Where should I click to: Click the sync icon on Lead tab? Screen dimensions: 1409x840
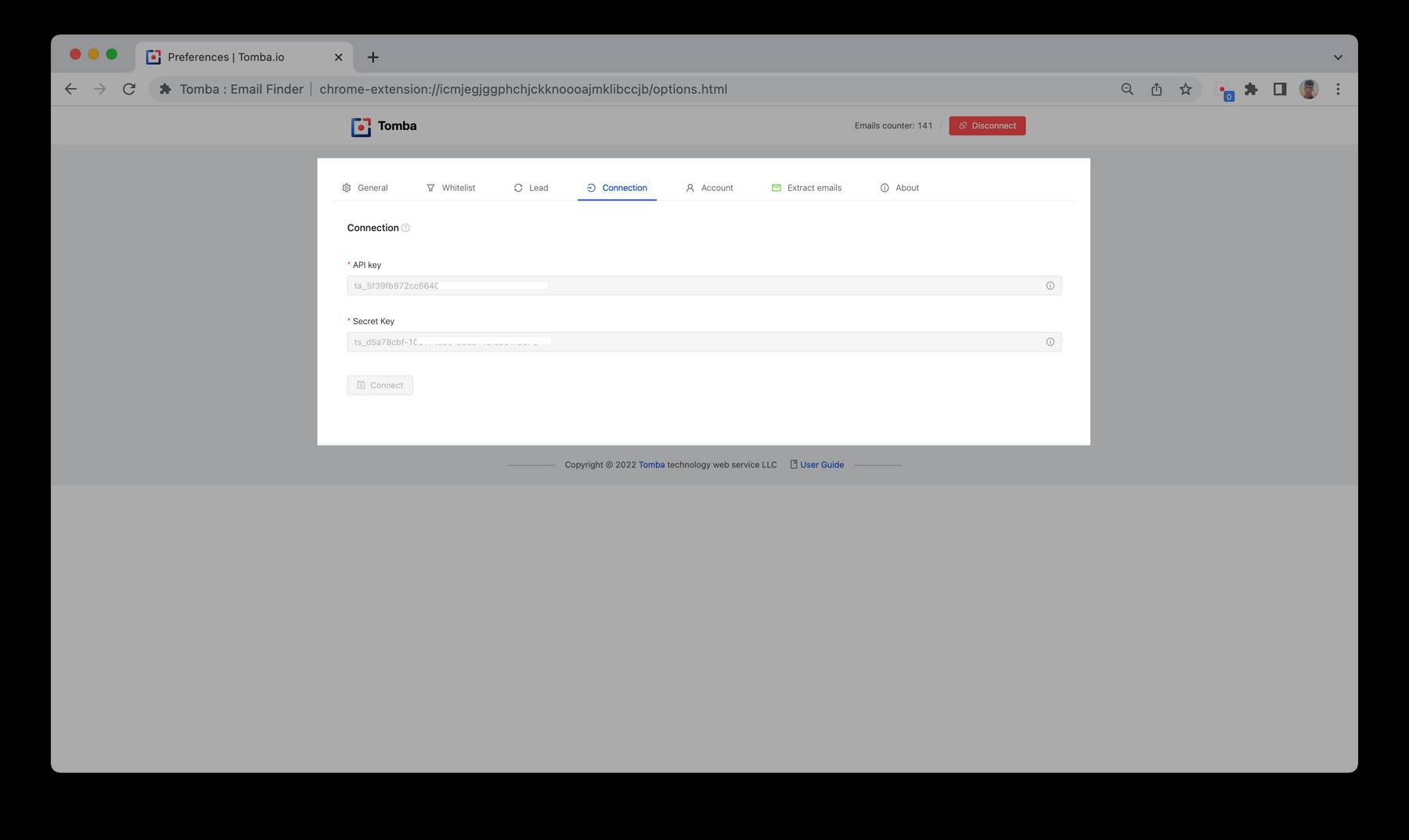[518, 188]
